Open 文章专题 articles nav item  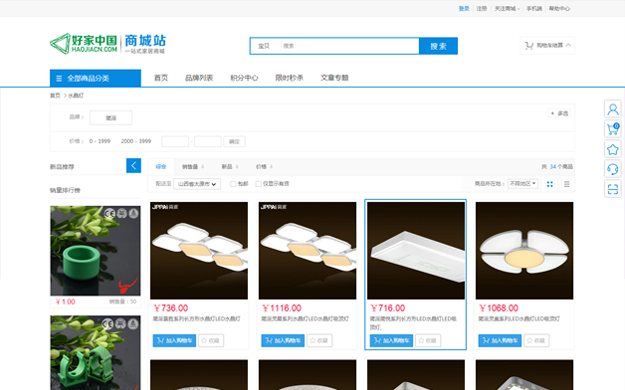pos(334,78)
